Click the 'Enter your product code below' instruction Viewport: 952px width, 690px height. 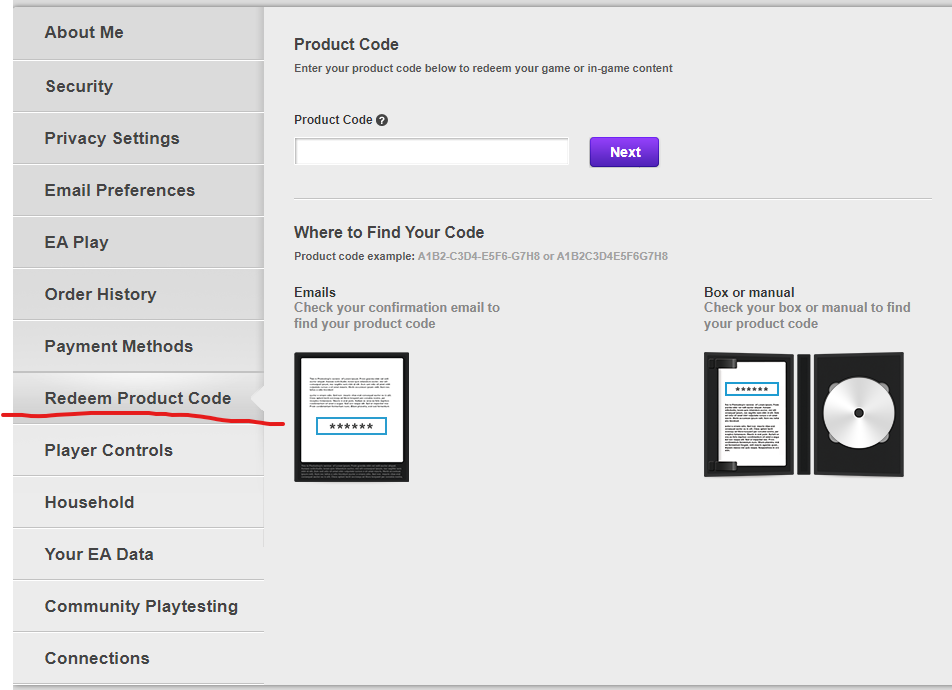point(483,68)
